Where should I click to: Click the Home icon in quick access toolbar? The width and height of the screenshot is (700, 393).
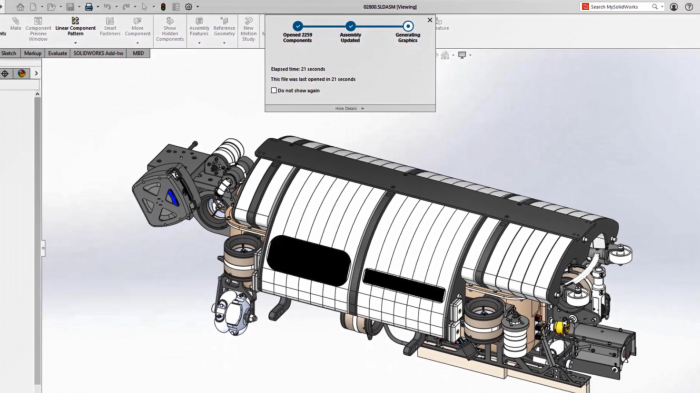click(20, 7)
